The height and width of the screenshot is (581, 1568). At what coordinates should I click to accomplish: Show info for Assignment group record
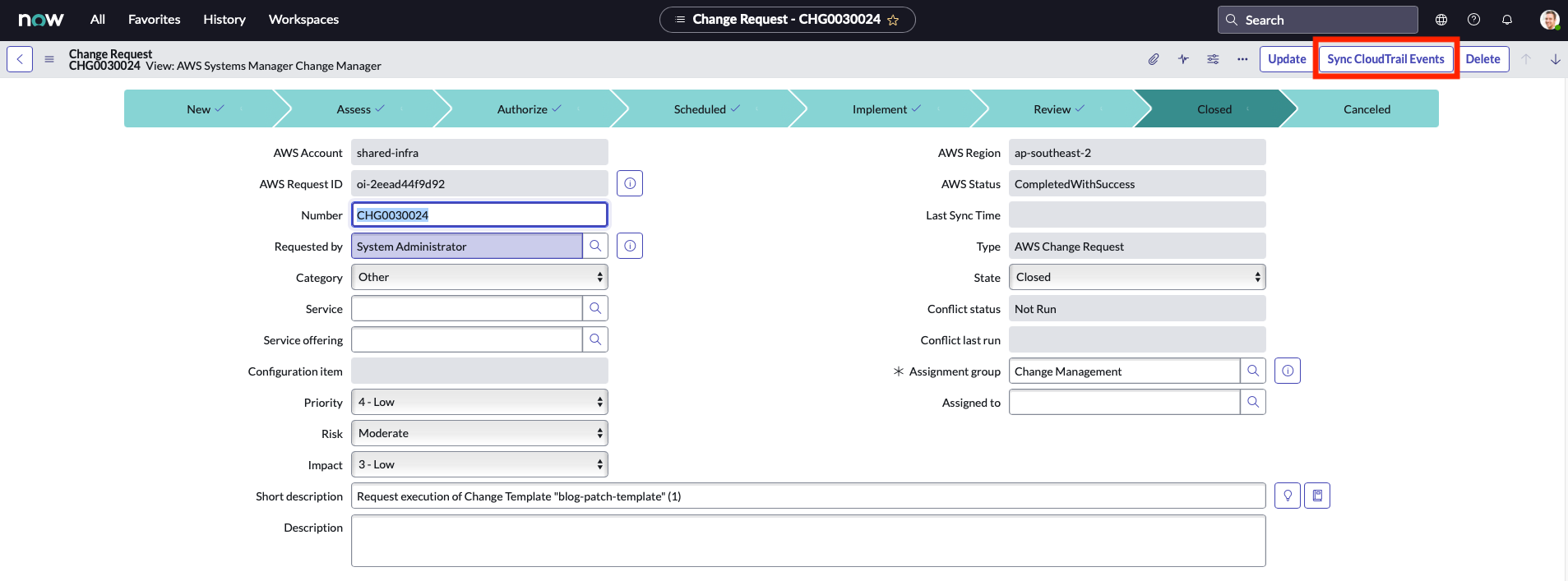point(1288,371)
